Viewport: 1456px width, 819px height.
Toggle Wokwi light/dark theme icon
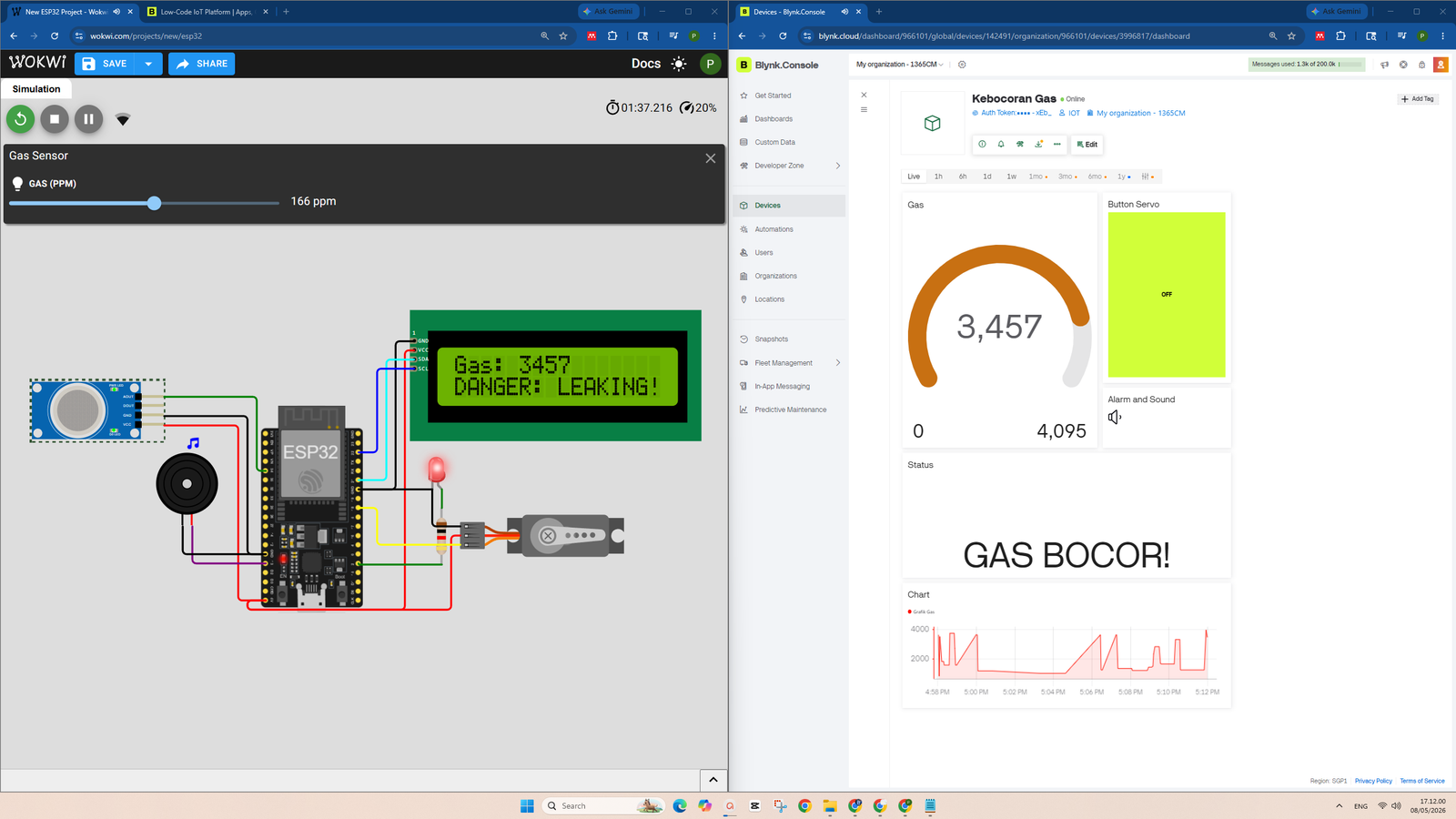pyautogui.click(x=679, y=64)
